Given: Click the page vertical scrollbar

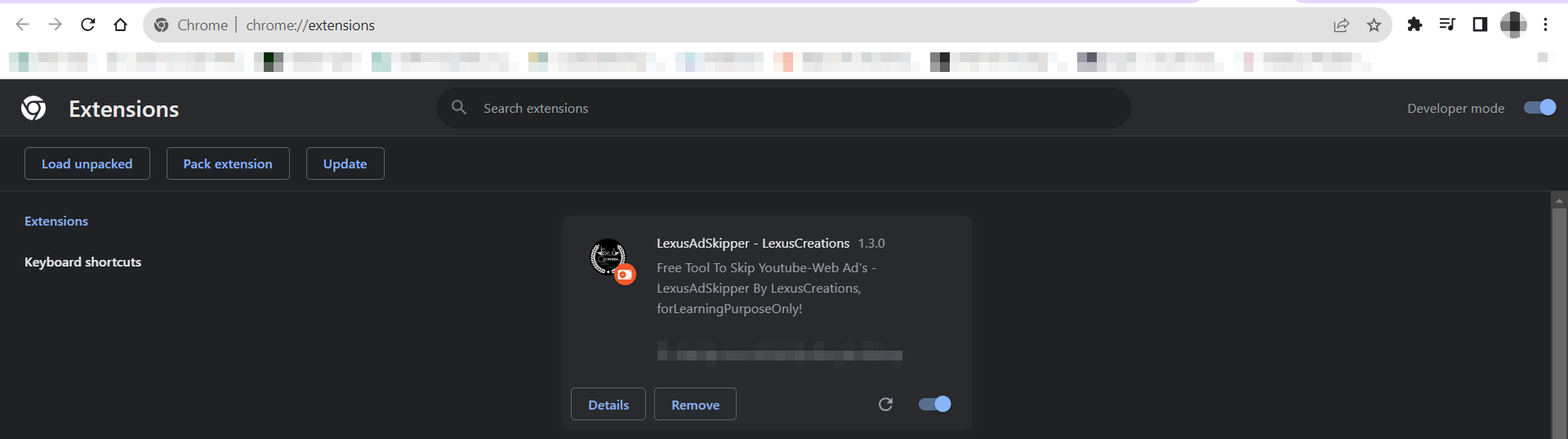Looking at the screenshot, I should [x=1559, y=323].
